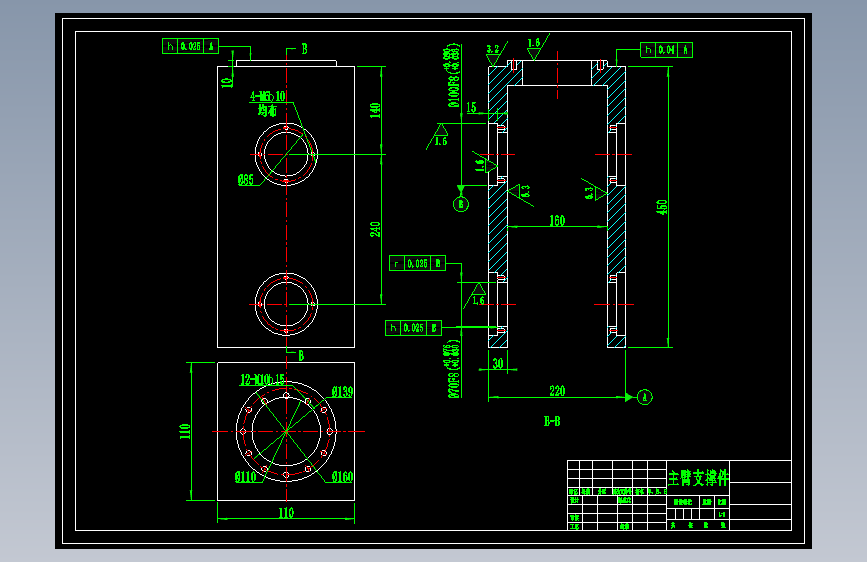The image size is (867, 562).
Task: Select the 主臂支撑件 title block text
Action: click(x=698, y=477)
